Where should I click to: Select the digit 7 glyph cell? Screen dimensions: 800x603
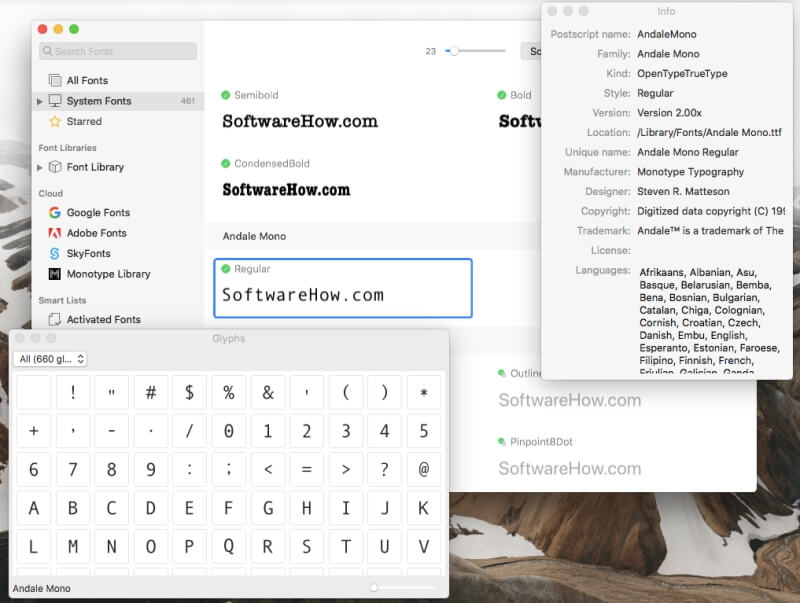[73, 469]
